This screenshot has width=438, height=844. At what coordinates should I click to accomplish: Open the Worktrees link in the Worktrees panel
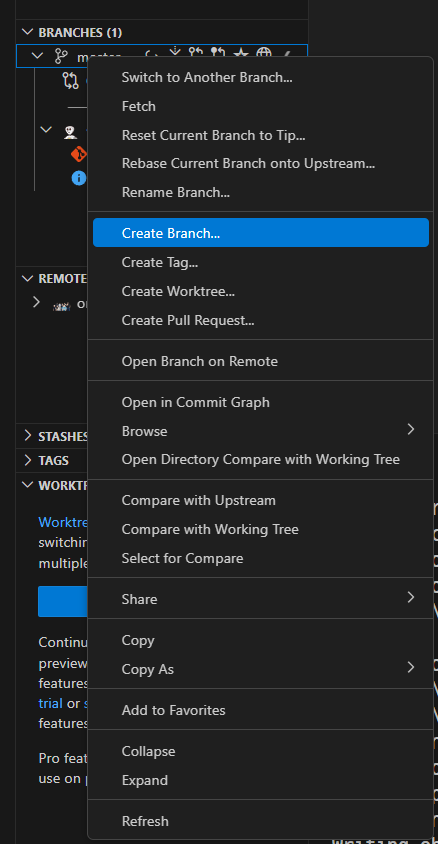pyautogui.click(x=63, y=522)
